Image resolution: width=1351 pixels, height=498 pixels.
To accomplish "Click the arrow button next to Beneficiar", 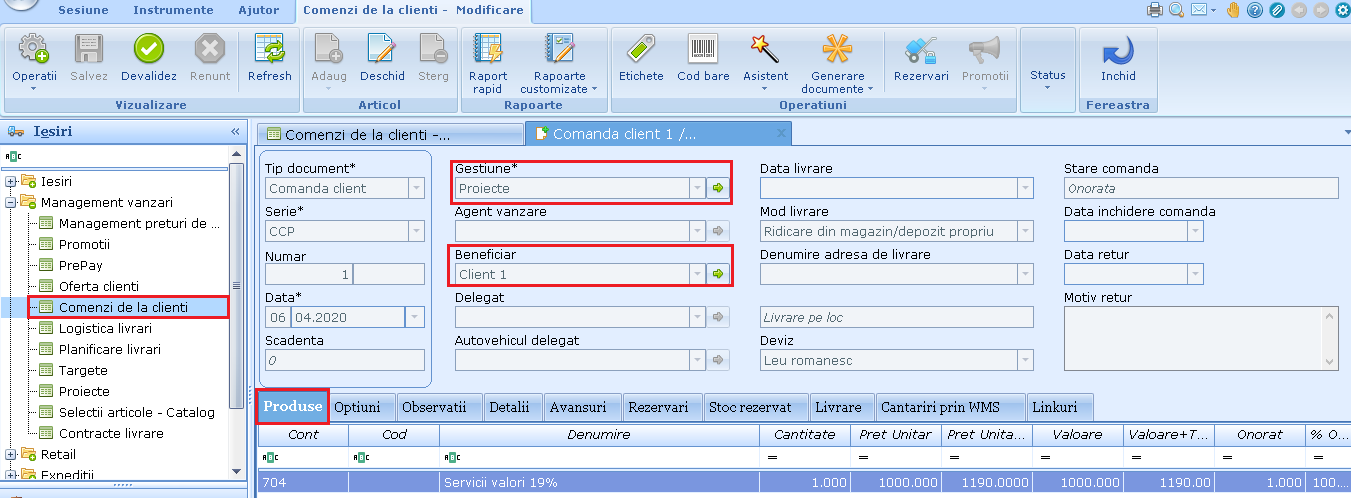I will (x=718, y=274).
